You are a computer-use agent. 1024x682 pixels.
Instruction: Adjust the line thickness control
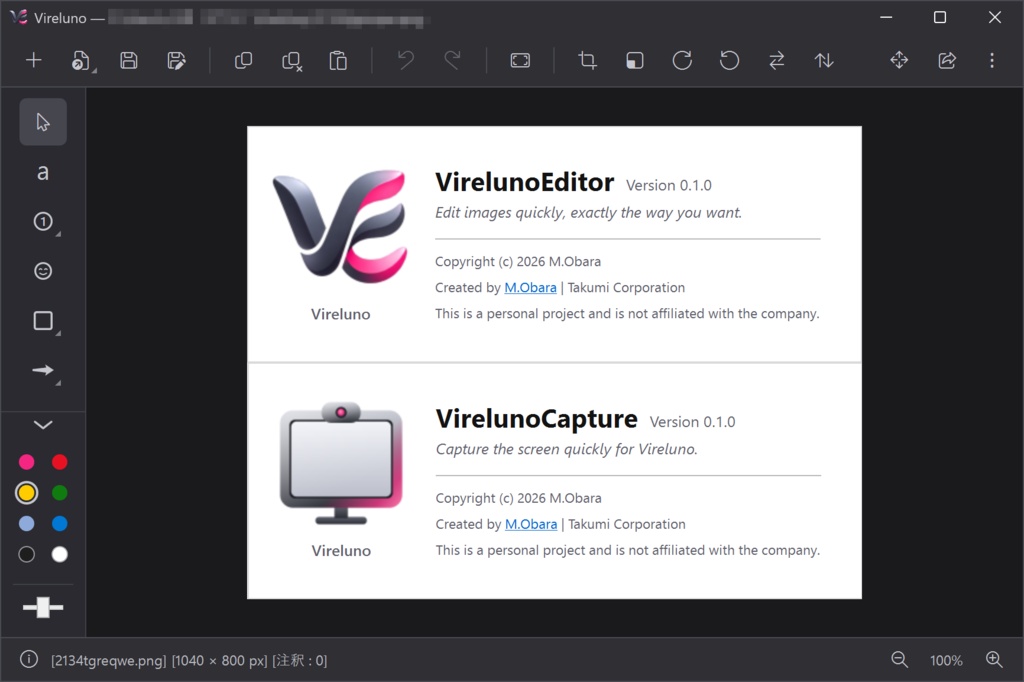(43, 608)
